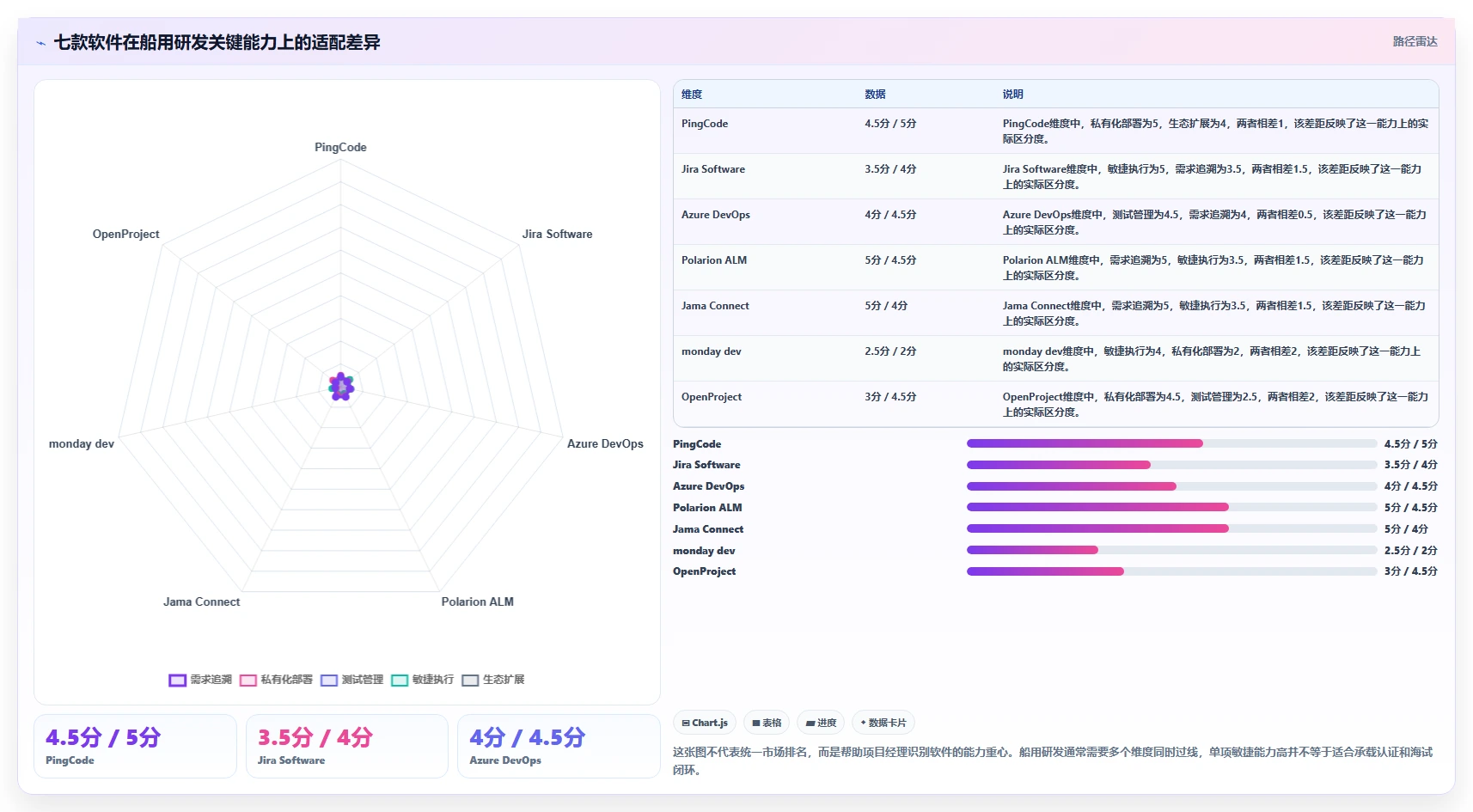Toggle the 生态扩展 legend item
The height and width of the screenshot is (812, 1473).
[493, 680]
